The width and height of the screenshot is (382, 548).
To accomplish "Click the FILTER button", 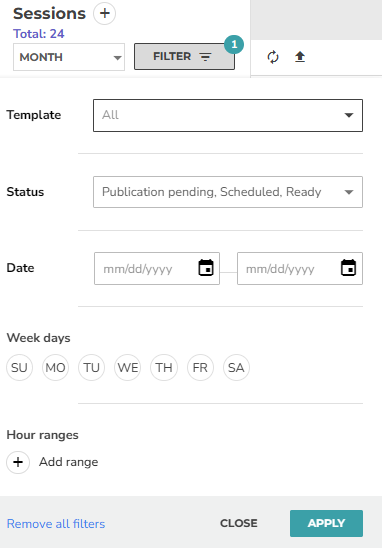I will 184,57.
